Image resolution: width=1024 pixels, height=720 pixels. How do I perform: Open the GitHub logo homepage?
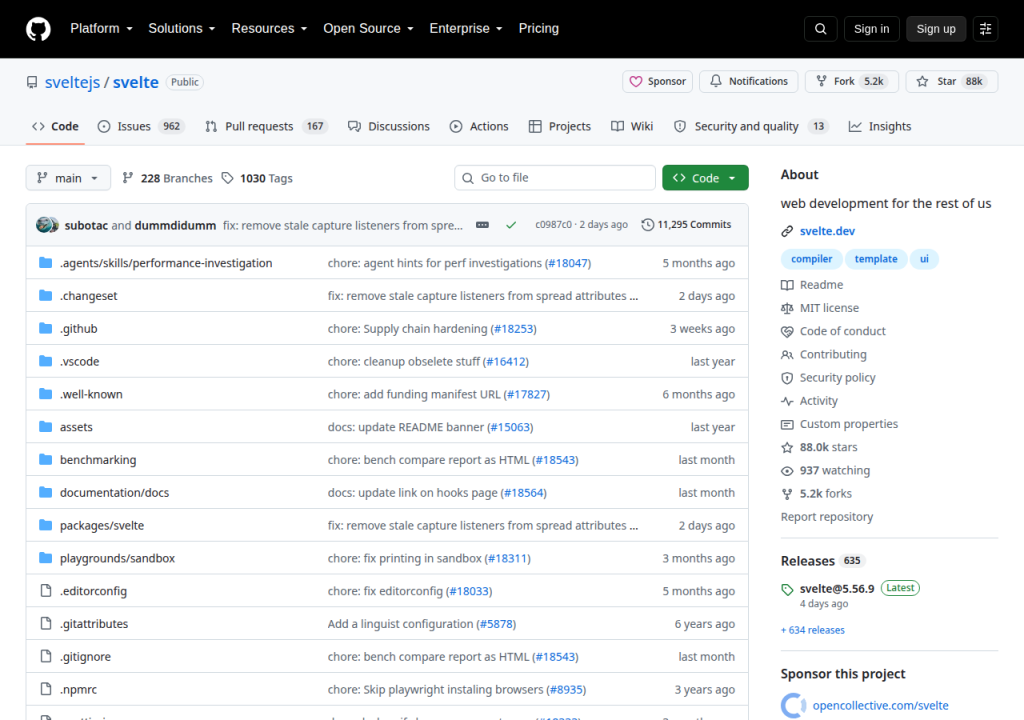click(38, 29)
